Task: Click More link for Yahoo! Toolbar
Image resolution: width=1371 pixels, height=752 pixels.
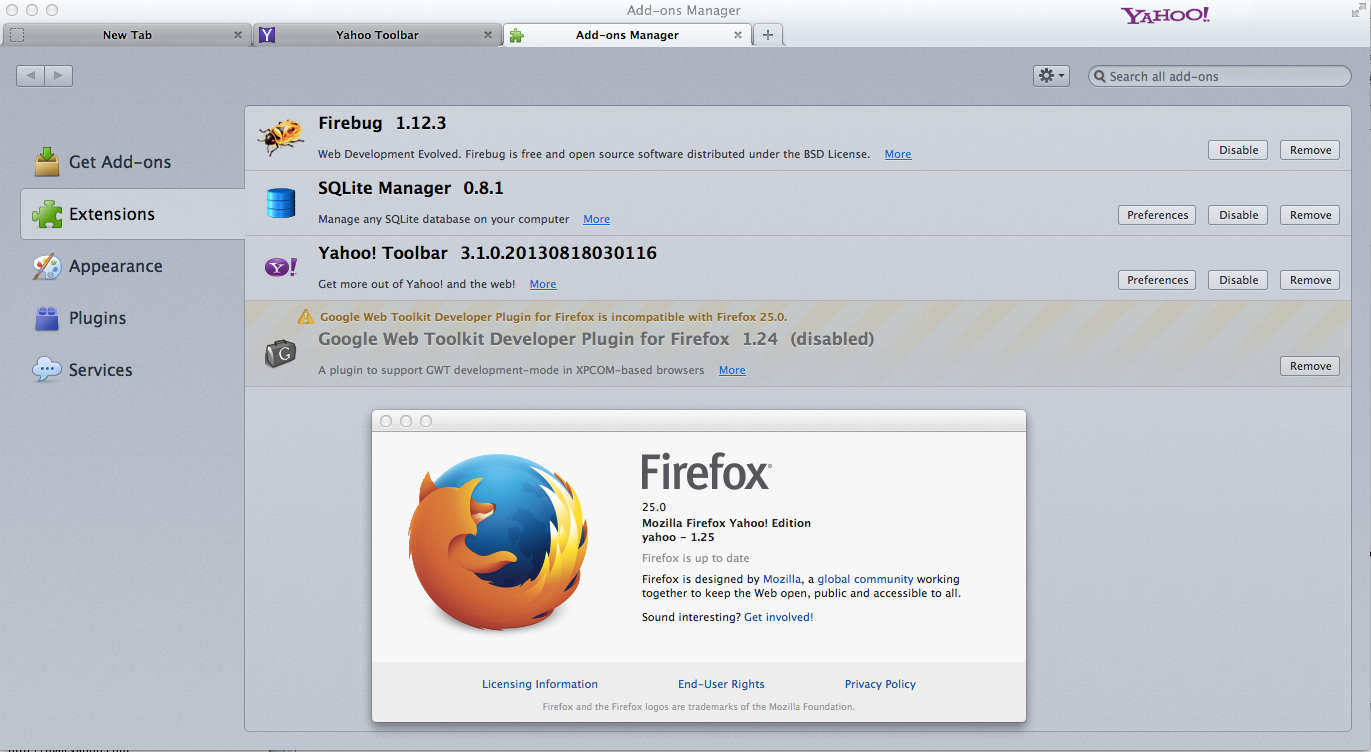Action: [543, 284]
